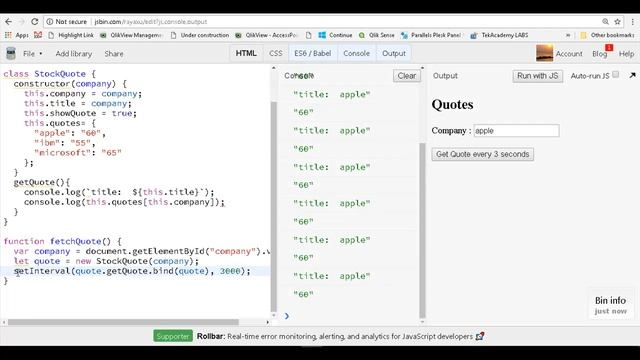Click the editor scrollbar right arrow
The width and height of the screenshot is (640, 360).
coord(267,322)
